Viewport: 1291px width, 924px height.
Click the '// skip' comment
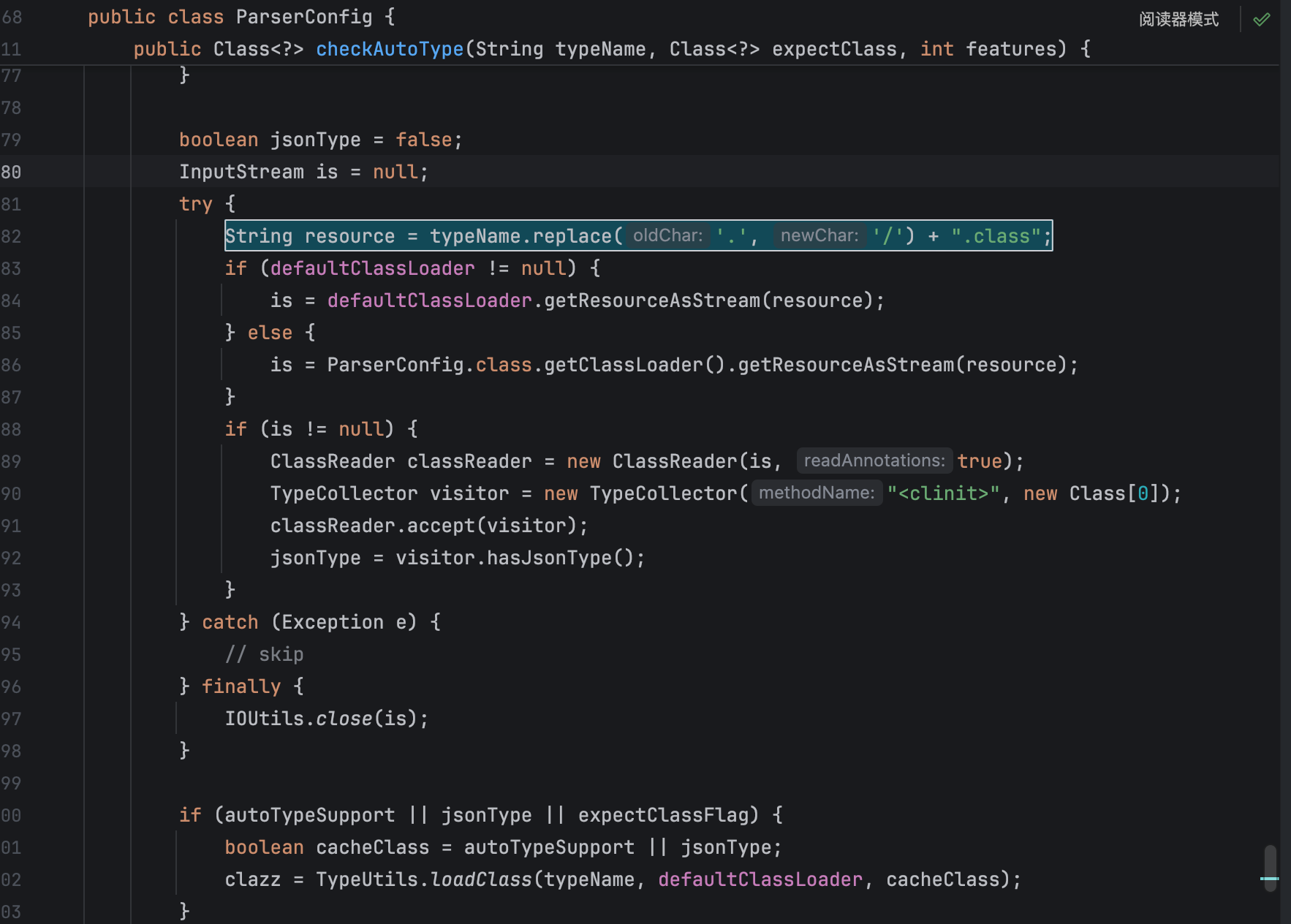(x=264, y=654)
